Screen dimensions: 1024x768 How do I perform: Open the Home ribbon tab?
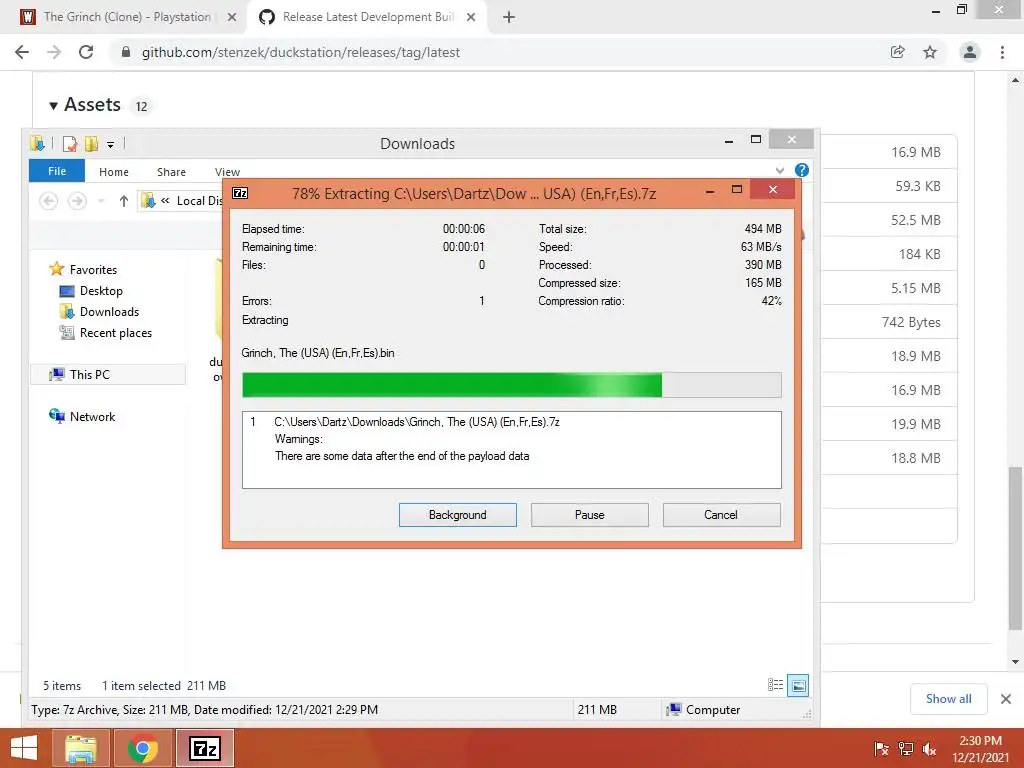coord(114,172)
